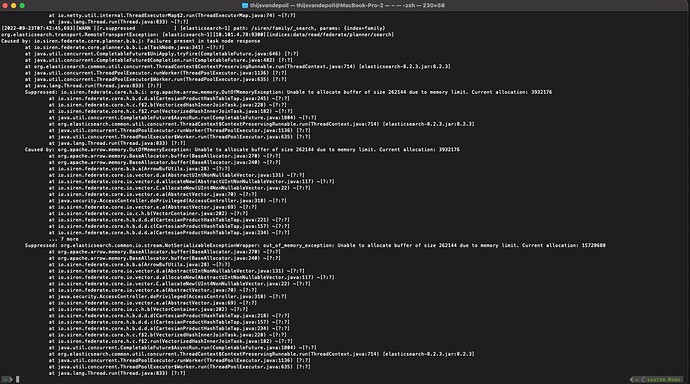This screenshot has width=690, height=384.
Task: Click the window title thijsvandepoll zsh 230x58
Action: tap(347, 5)
